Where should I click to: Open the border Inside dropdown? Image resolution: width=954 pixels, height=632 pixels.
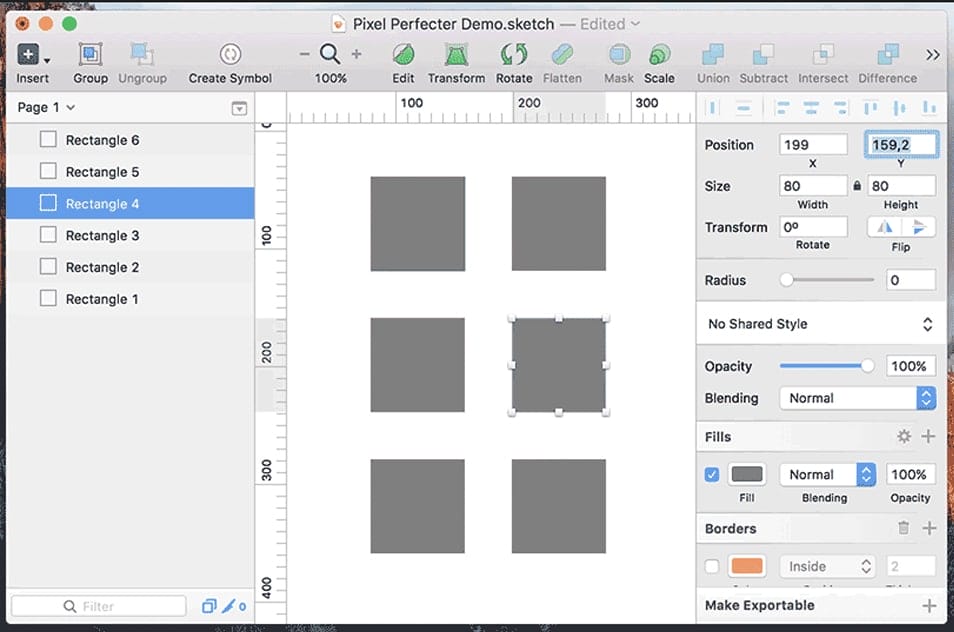(827, 566)
